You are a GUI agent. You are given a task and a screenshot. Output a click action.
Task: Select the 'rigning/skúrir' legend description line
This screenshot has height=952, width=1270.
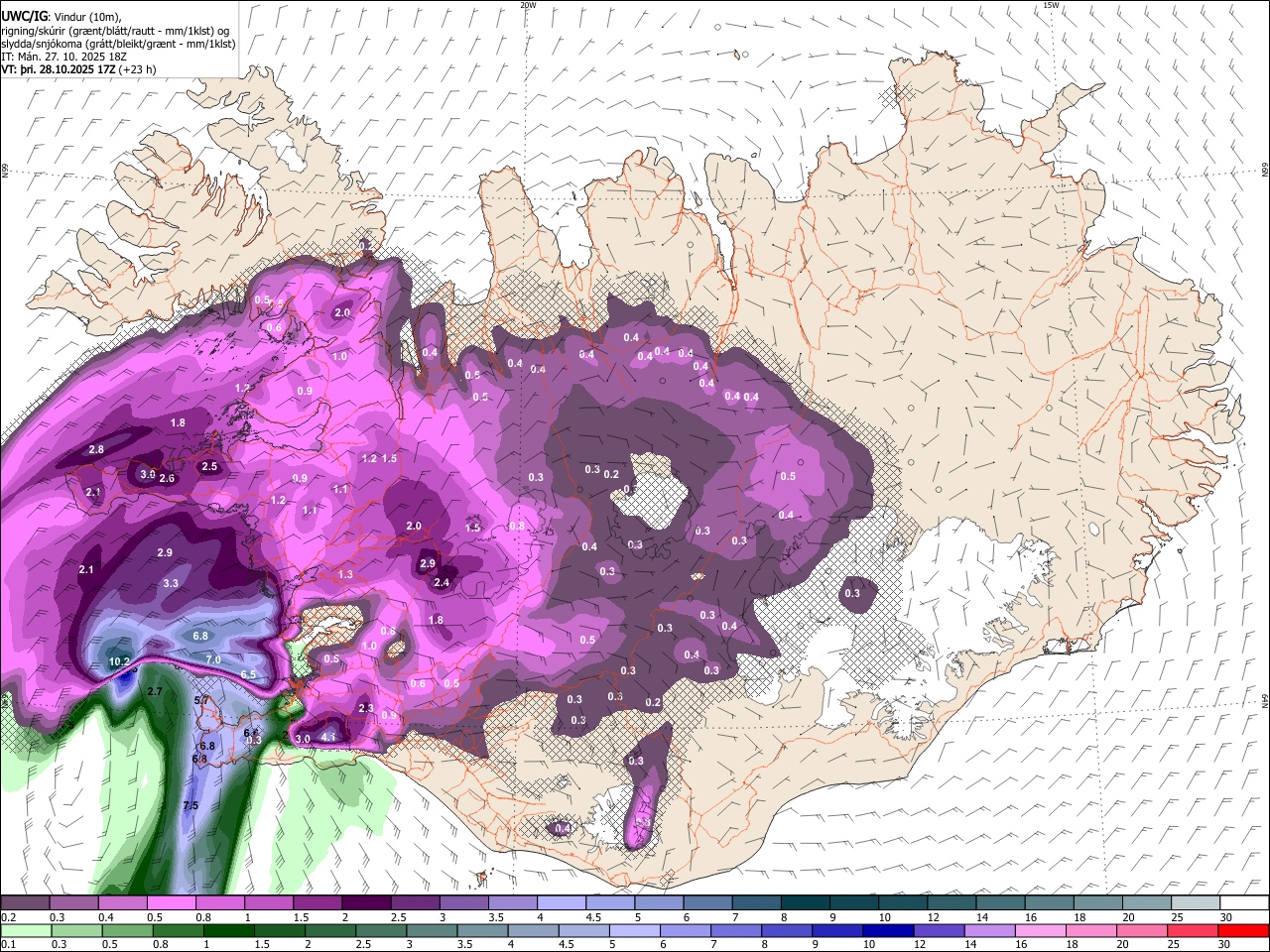[116, 31]
